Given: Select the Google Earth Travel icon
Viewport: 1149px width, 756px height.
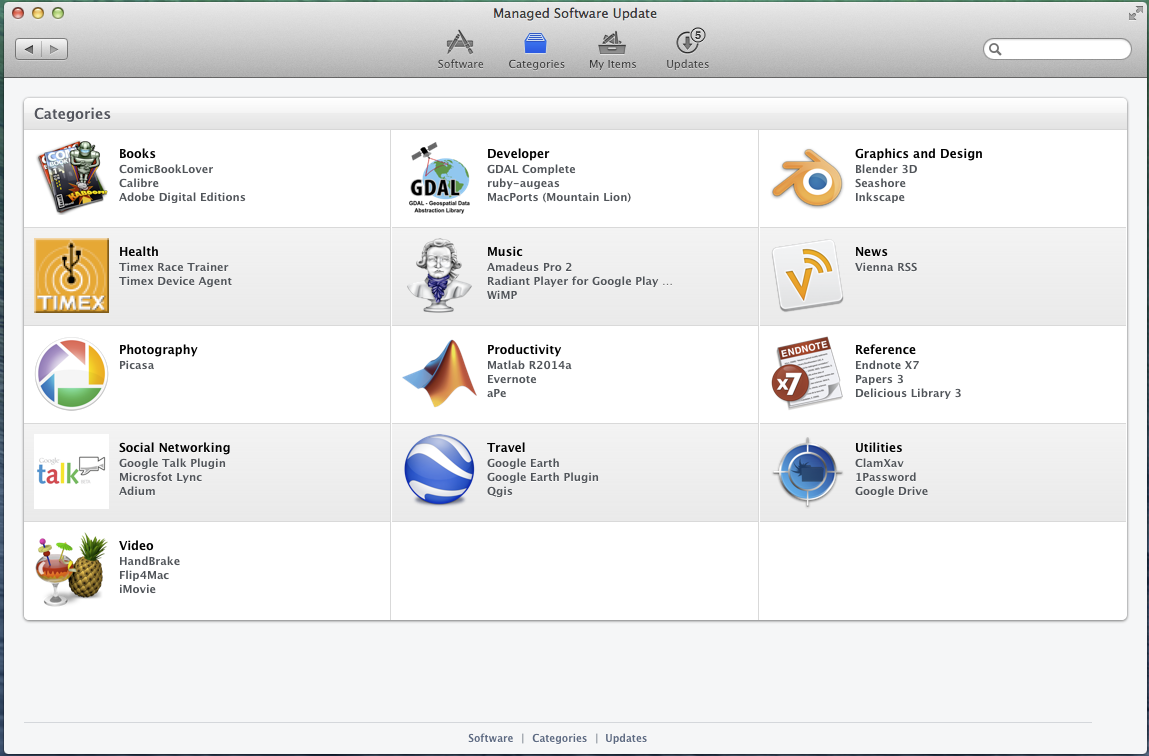Looking at the screenshot, I should [440, 472].
